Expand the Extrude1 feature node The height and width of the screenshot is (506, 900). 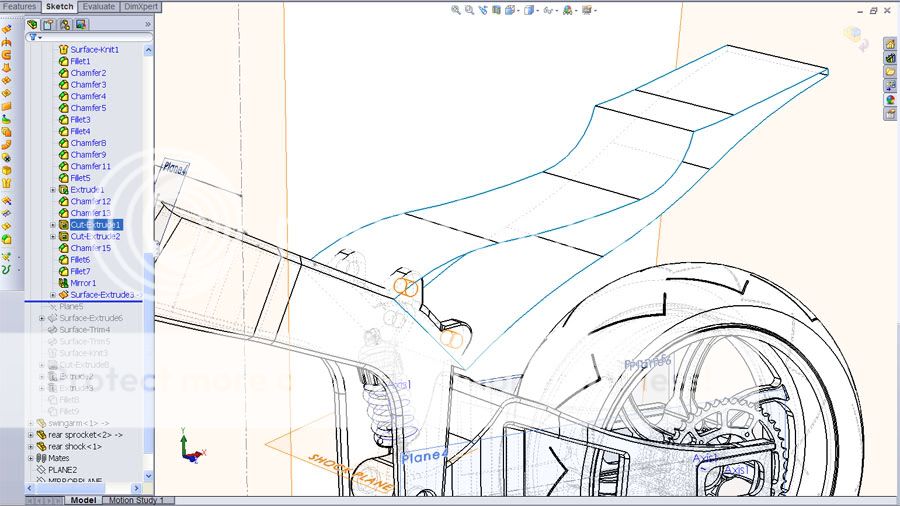[x=53, y=189]
